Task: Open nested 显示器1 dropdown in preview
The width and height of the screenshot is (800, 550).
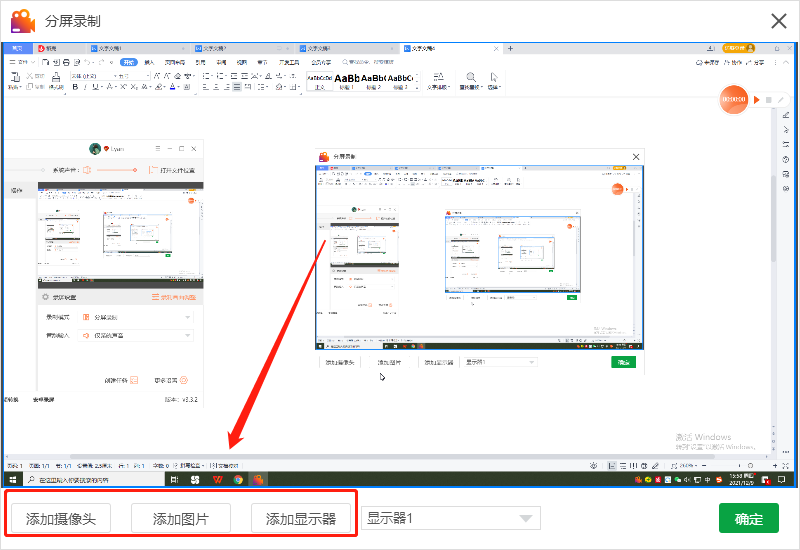Action: point(499,362)
